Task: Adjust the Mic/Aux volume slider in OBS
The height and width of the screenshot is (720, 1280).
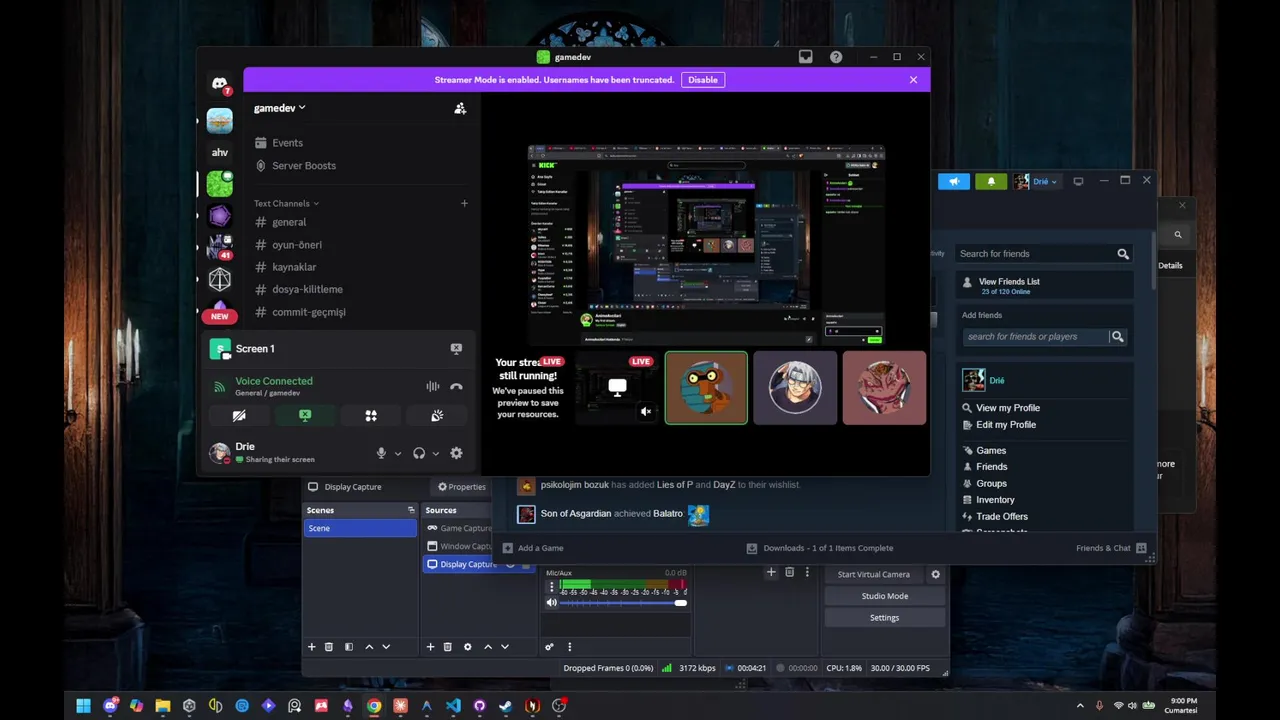Action: click(623, 603)
